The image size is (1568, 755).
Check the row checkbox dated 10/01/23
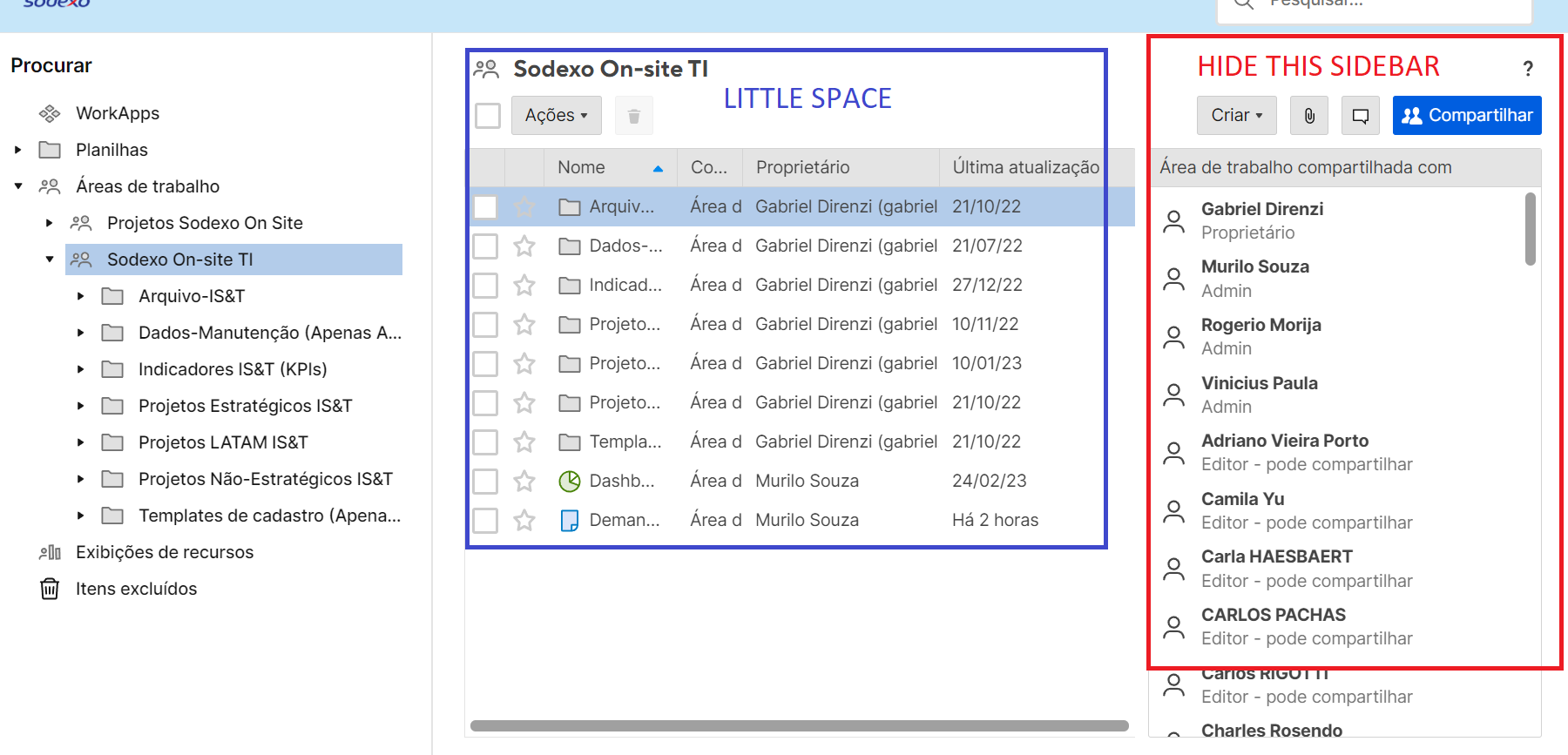click(x=485, y=363)
